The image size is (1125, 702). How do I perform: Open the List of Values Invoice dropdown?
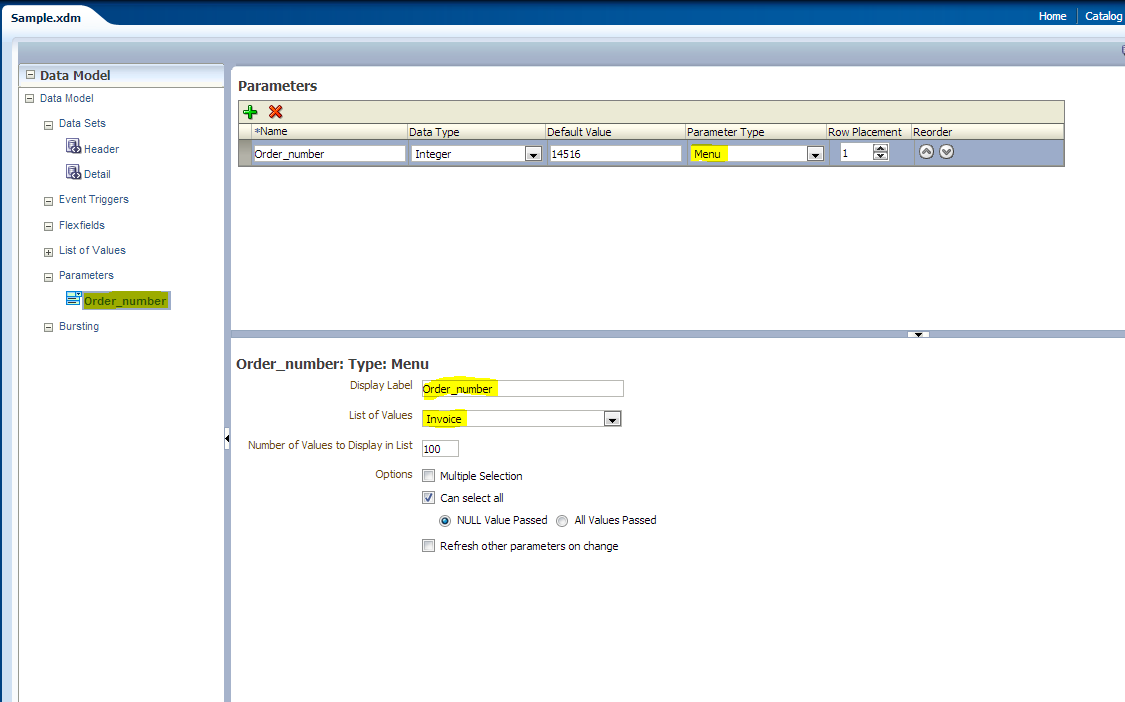click(611, 418)
